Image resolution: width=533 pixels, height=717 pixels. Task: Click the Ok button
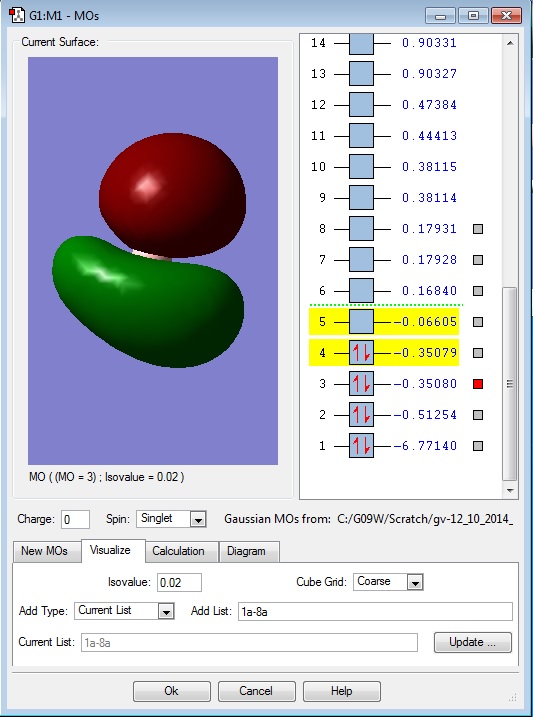tap(172, 691)
